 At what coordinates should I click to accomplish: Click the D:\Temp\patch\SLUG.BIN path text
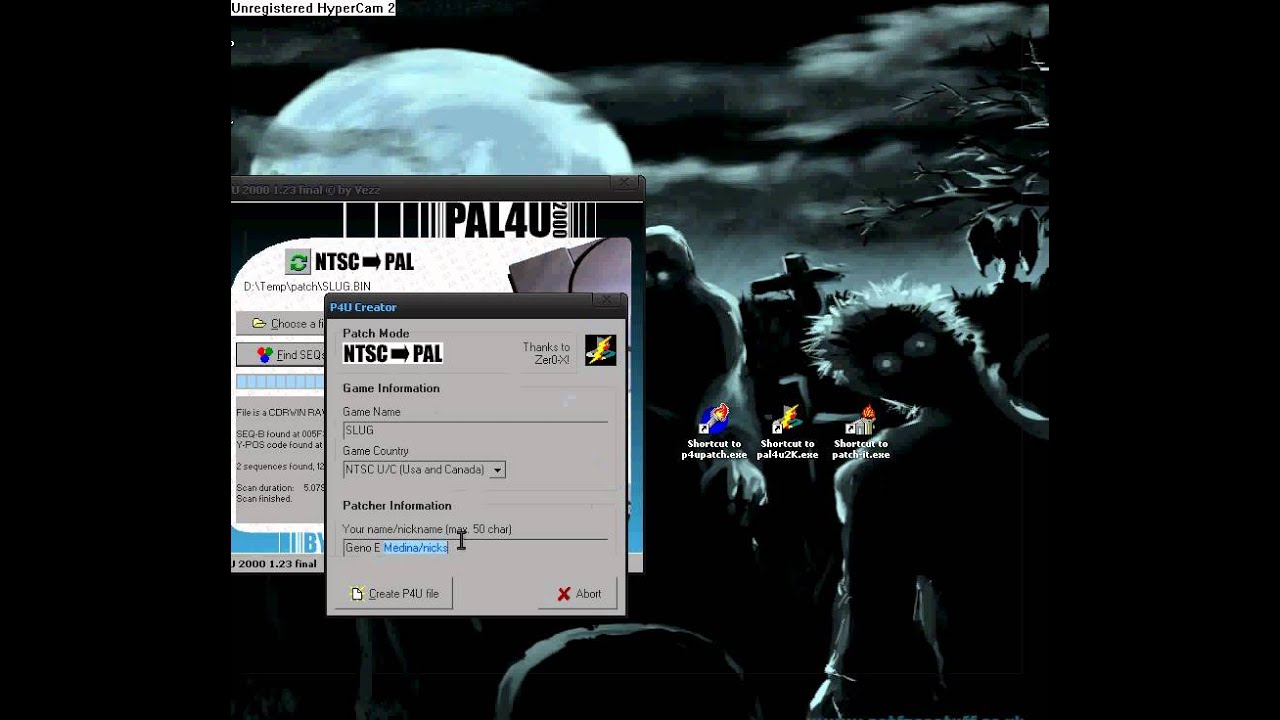[307, 287]
